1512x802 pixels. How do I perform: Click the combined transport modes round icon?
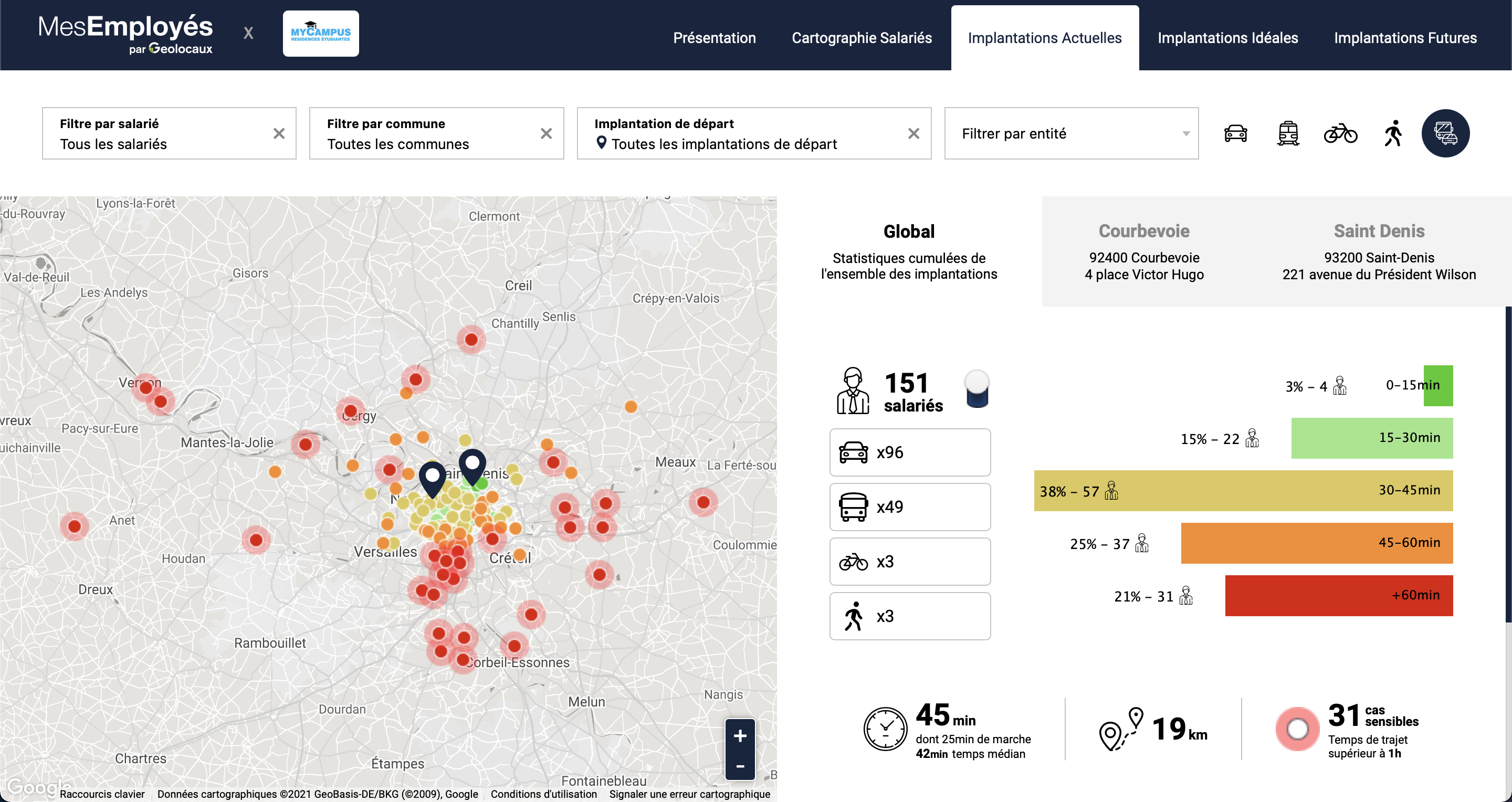point(1445,134)
